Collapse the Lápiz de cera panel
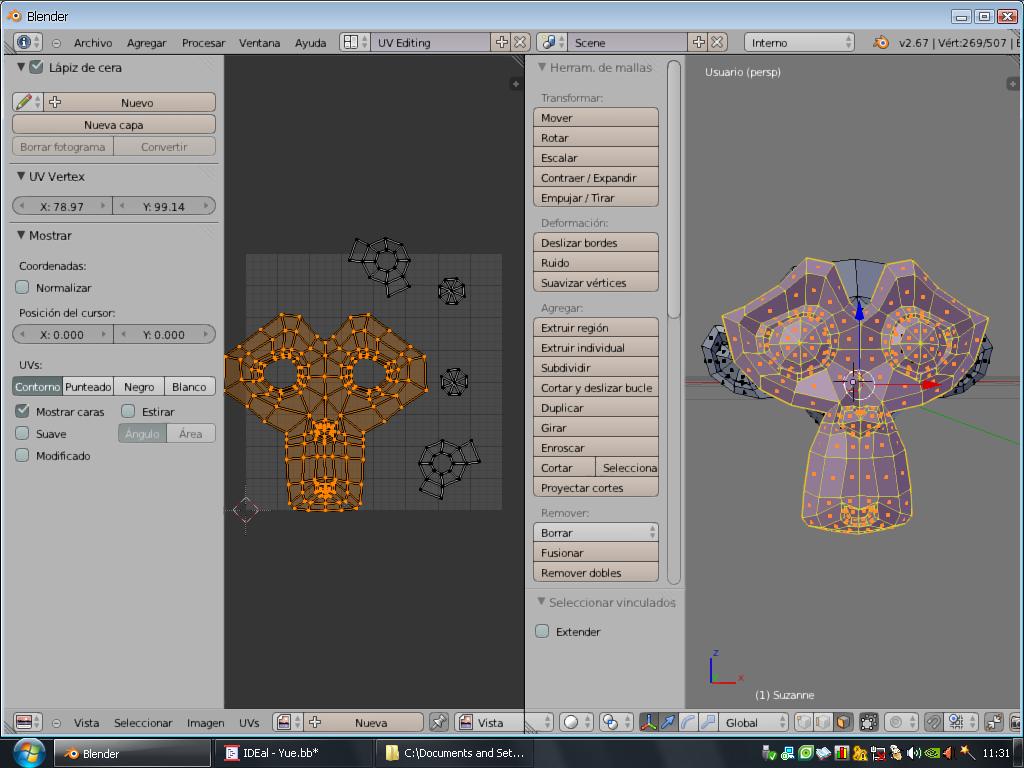Image resolution: width=1024 pixels, height=768 pixels. [x=21, y=67]
